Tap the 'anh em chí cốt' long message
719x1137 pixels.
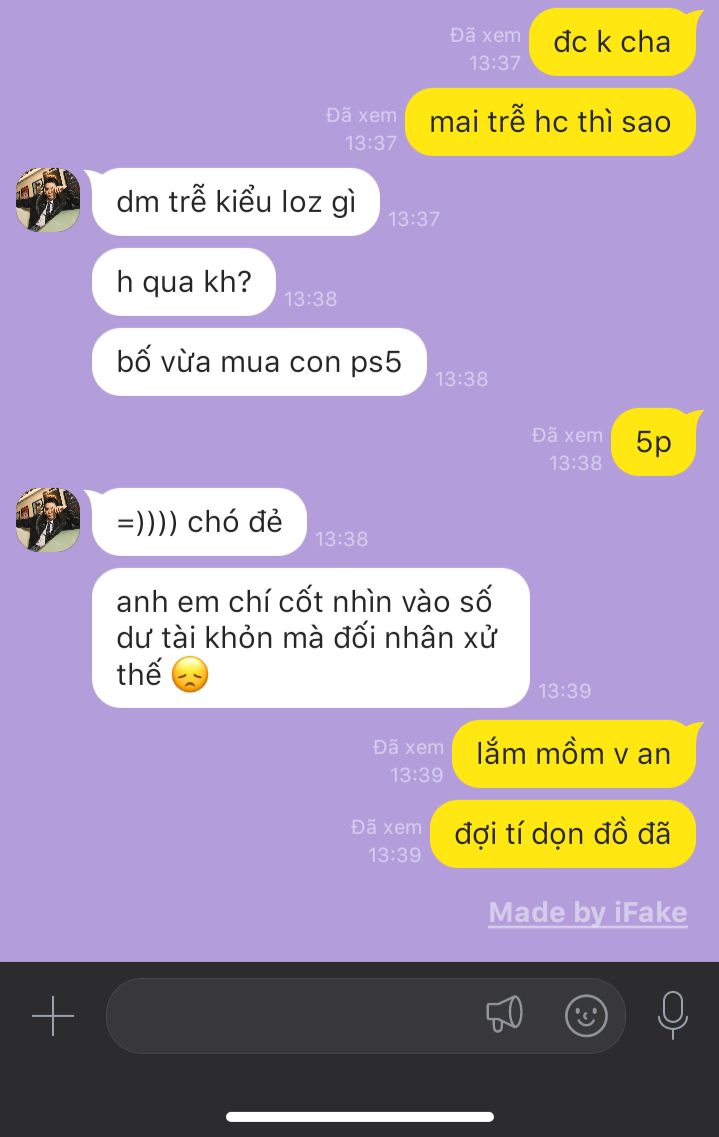pos(310,637)
